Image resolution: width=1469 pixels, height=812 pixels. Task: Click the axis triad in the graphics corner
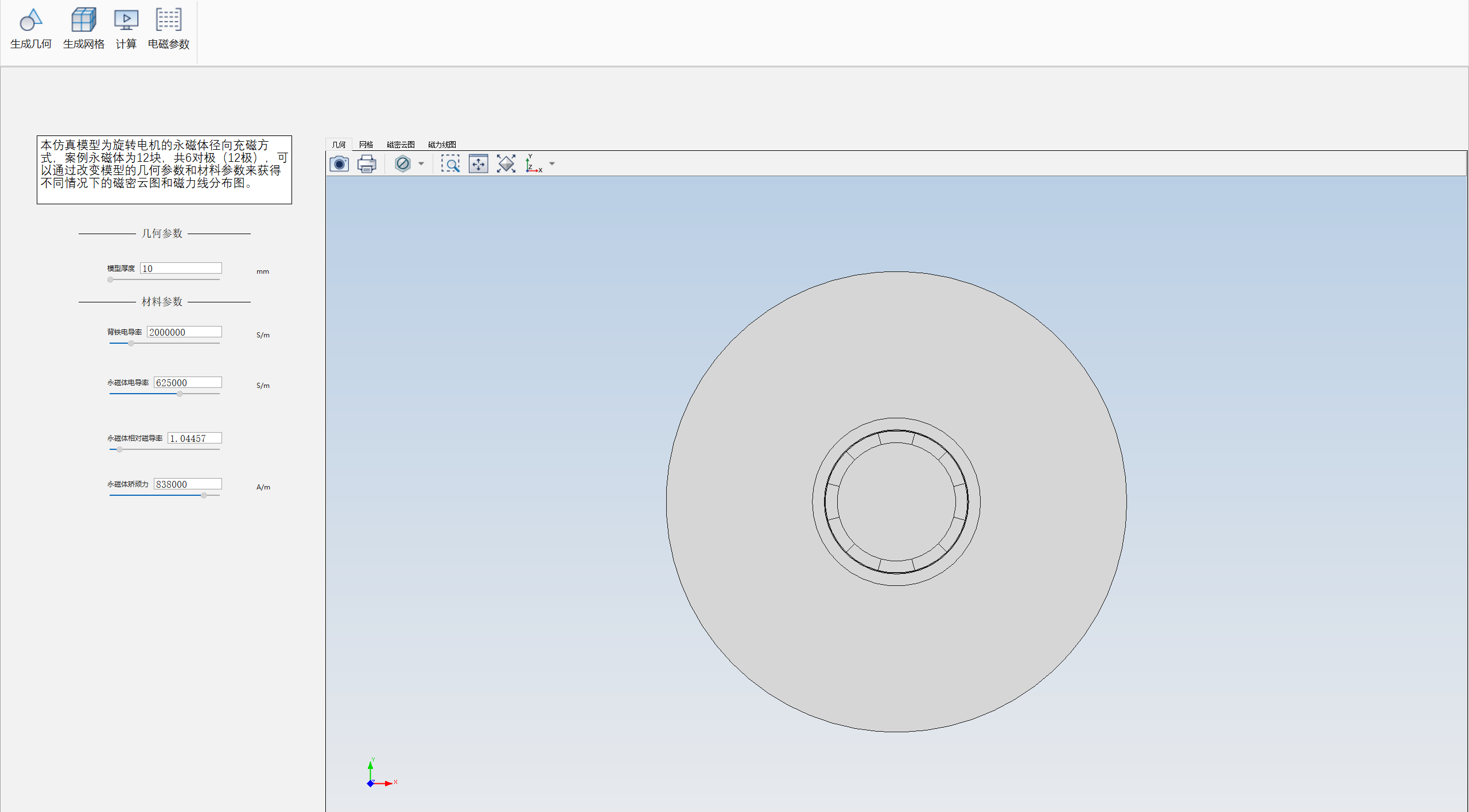coord(382,773)
